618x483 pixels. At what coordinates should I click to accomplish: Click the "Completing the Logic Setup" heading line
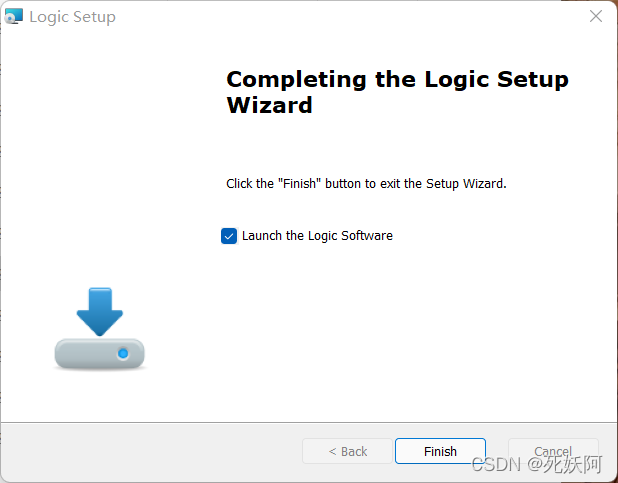pyautogui.click(x=397, y=80)
